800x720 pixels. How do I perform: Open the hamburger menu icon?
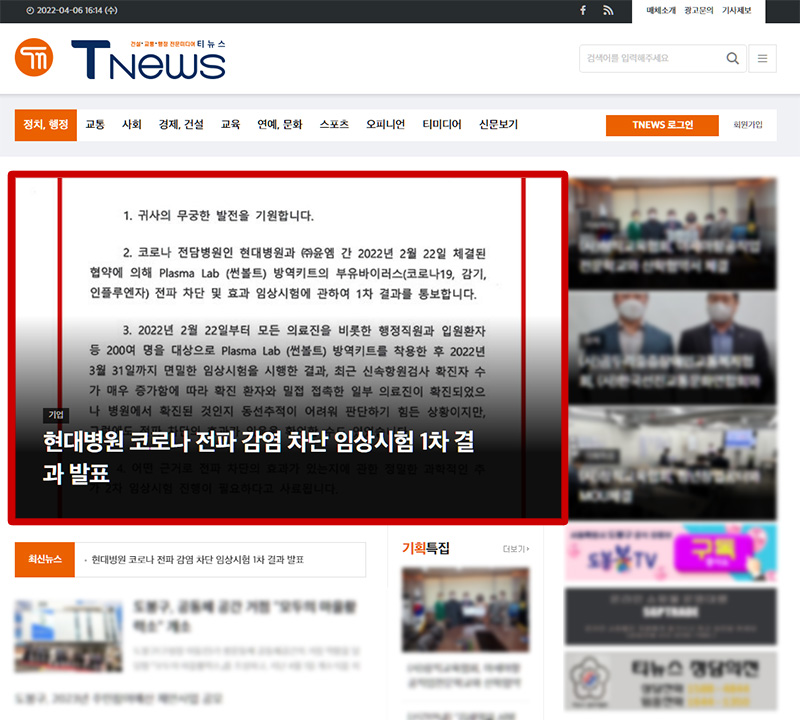pos(762,59)
